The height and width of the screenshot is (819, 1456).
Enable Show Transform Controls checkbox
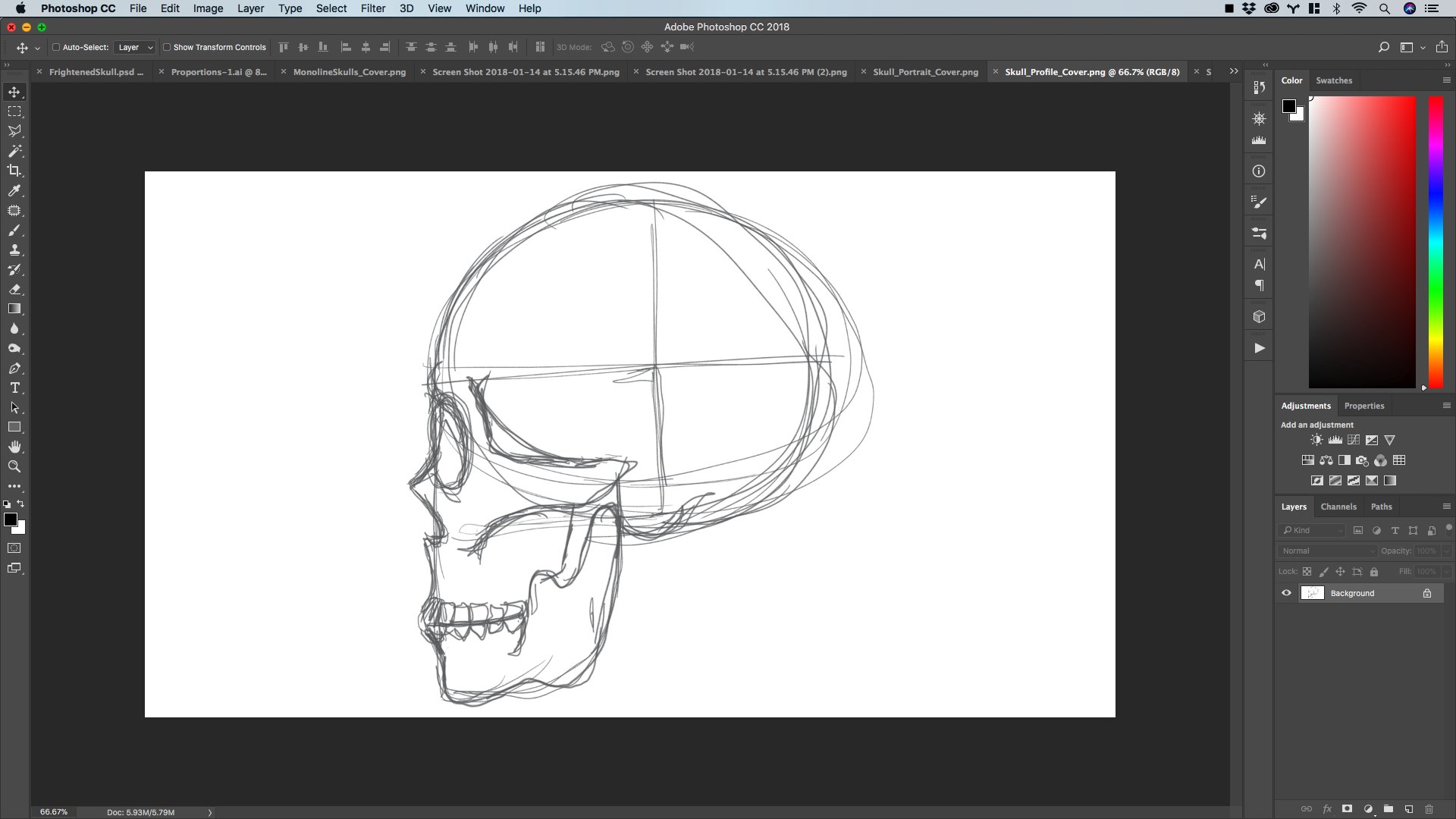click(x=167, y=47)
